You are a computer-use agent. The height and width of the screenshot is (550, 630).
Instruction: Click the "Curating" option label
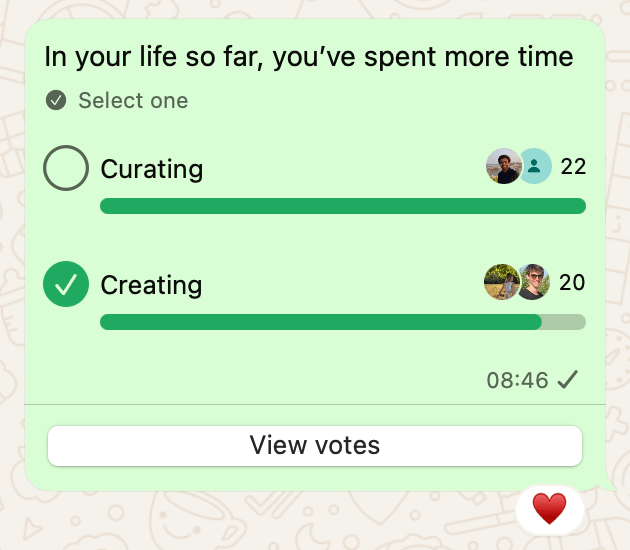[152, 169]
